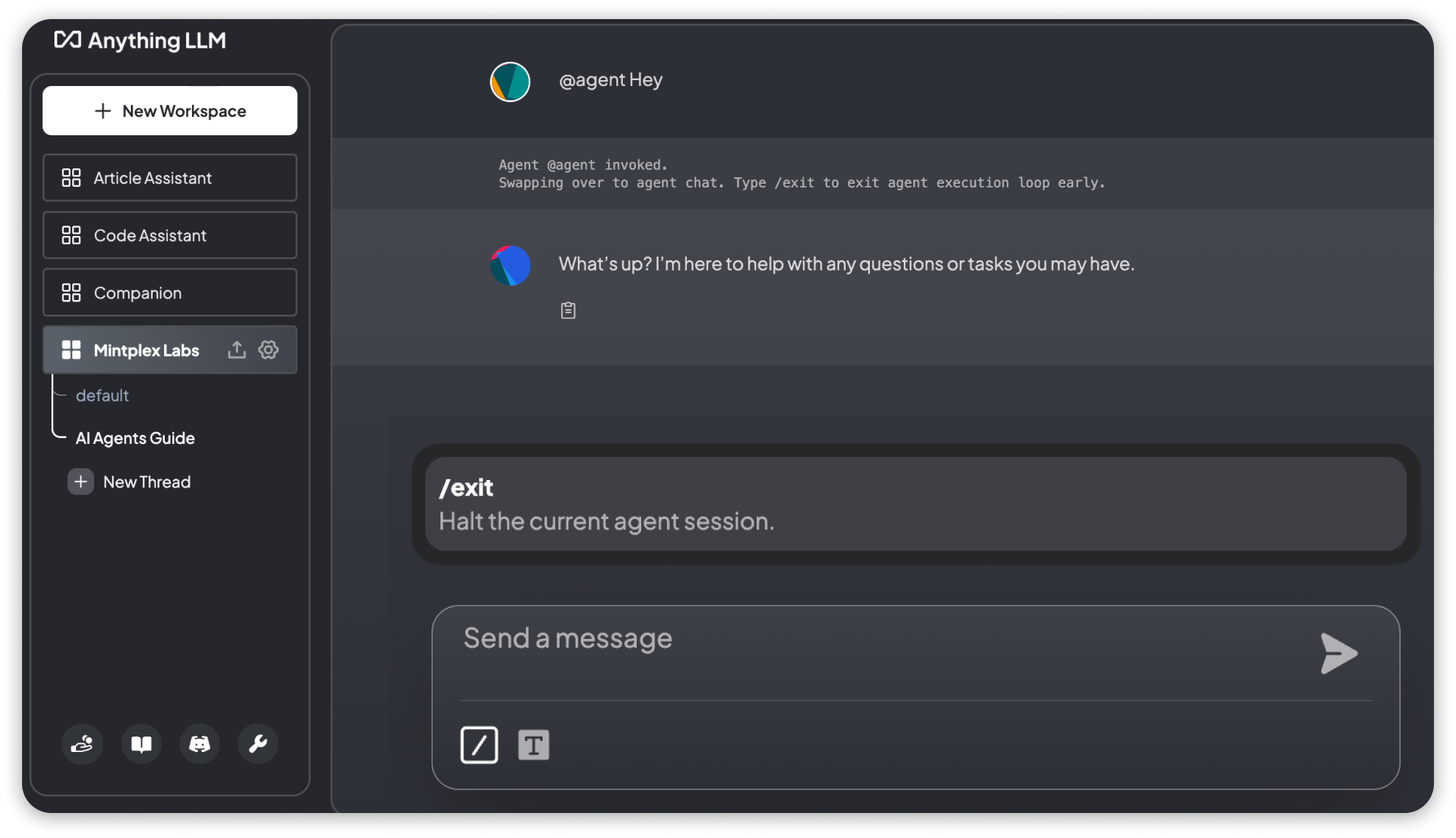1456x838 pixels.
Task: Expand the default thread under Mintplex Labs
Action: (103, 395)
